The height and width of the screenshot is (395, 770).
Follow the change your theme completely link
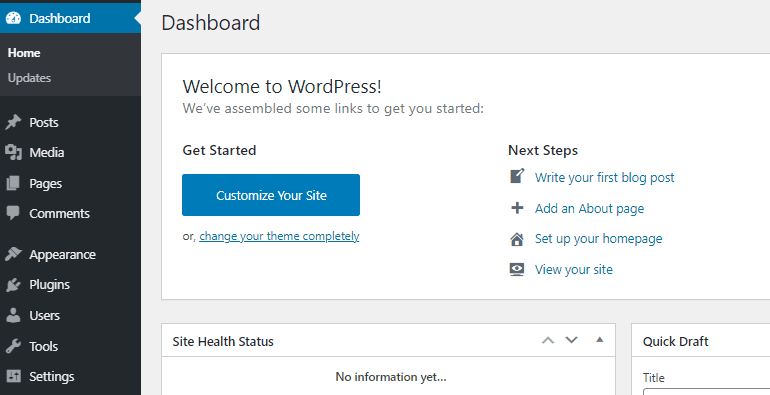279,236
